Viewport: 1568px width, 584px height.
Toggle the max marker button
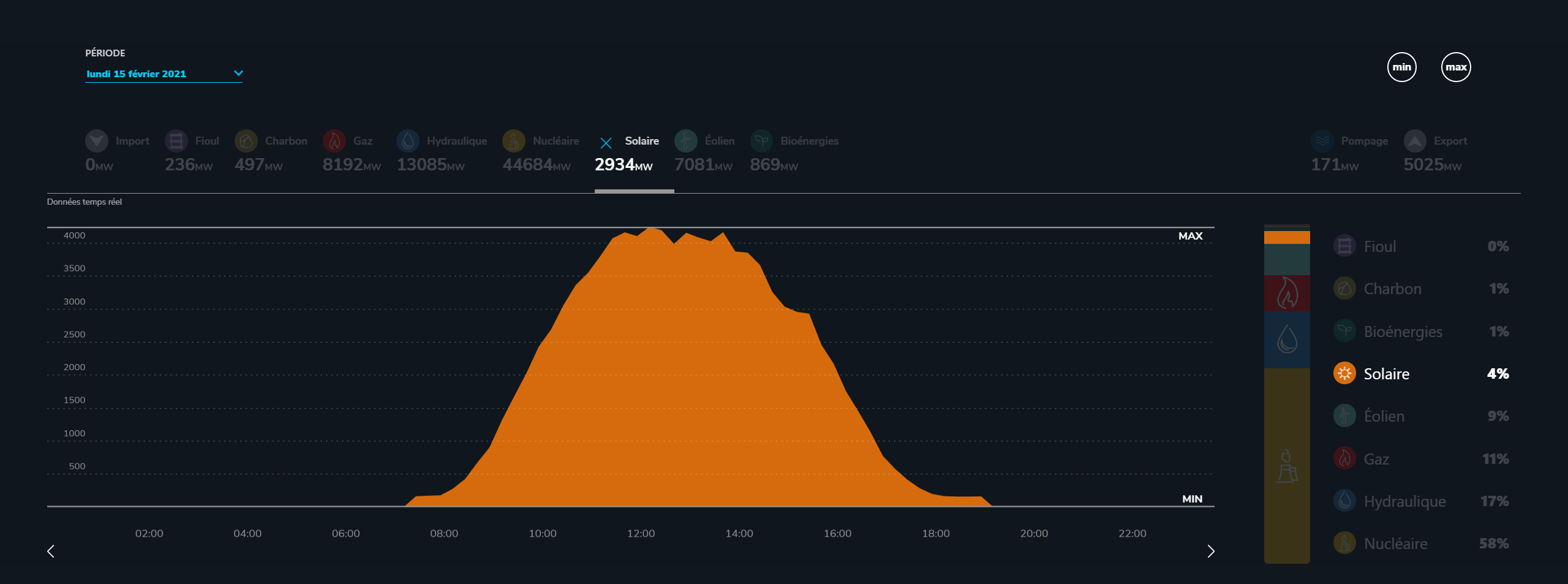[1455, 67]
